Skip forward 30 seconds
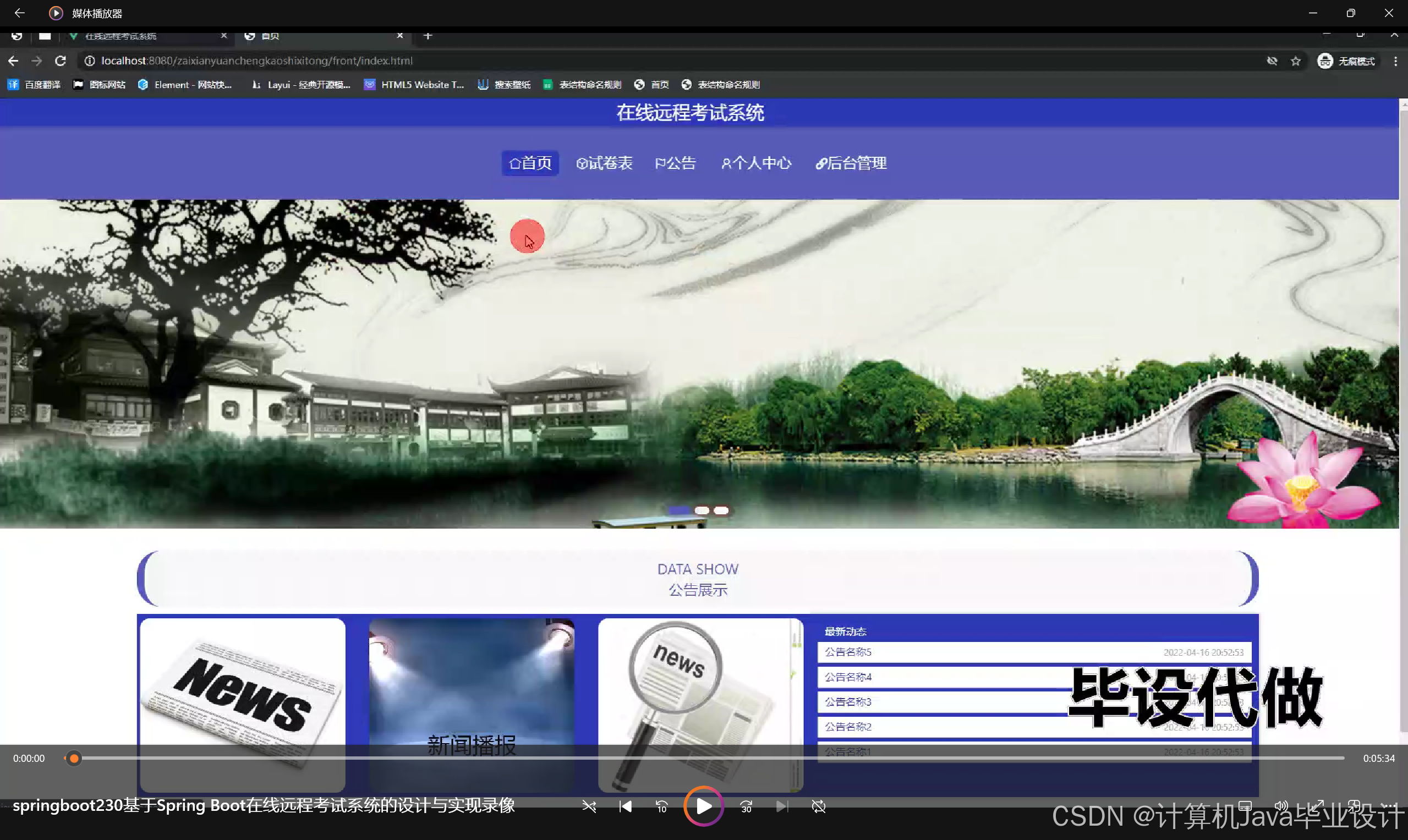 click(746, 806)
